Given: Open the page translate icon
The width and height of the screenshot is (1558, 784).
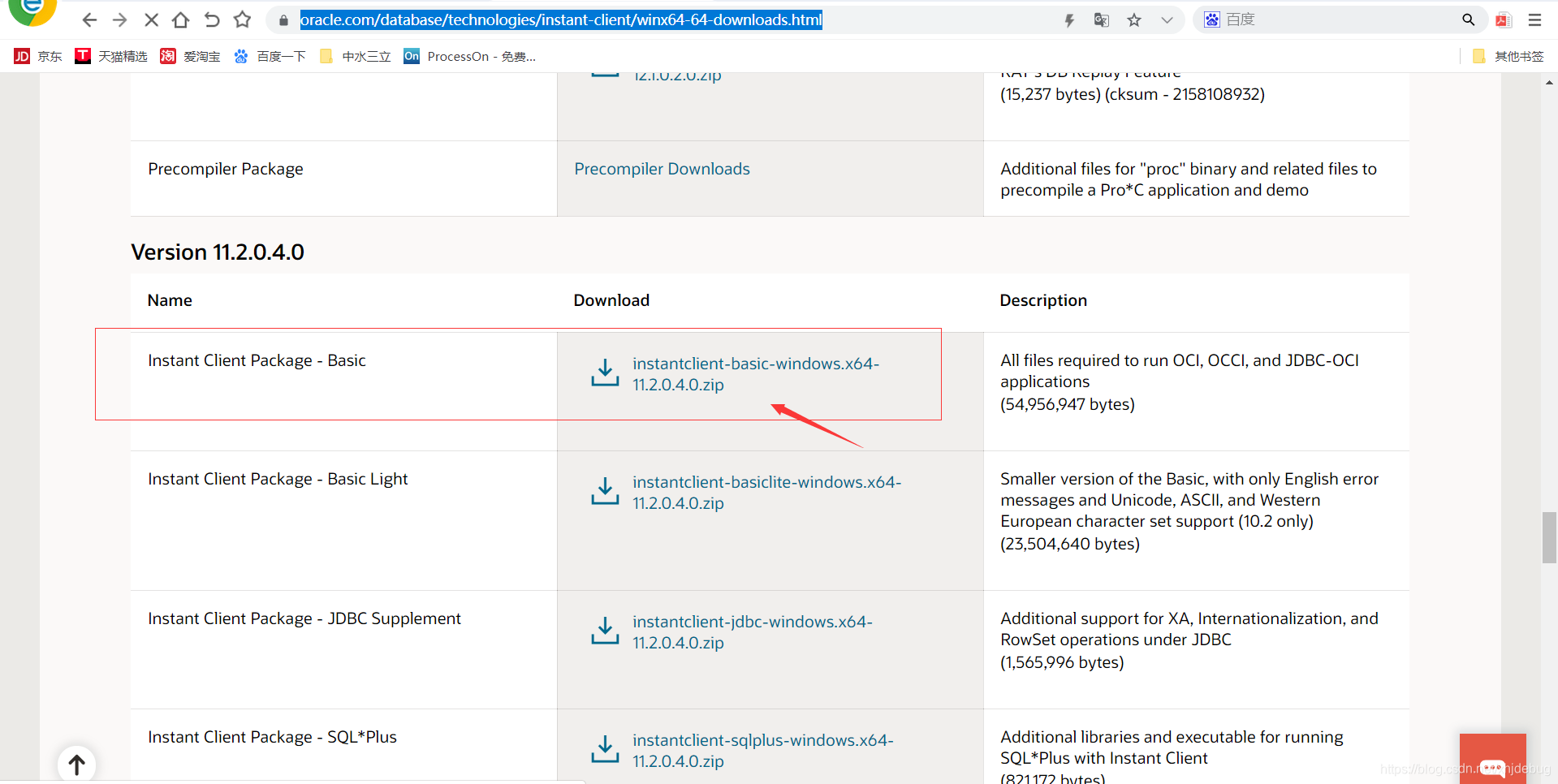Looking at the screenshot, I should tap(1102, 20).
